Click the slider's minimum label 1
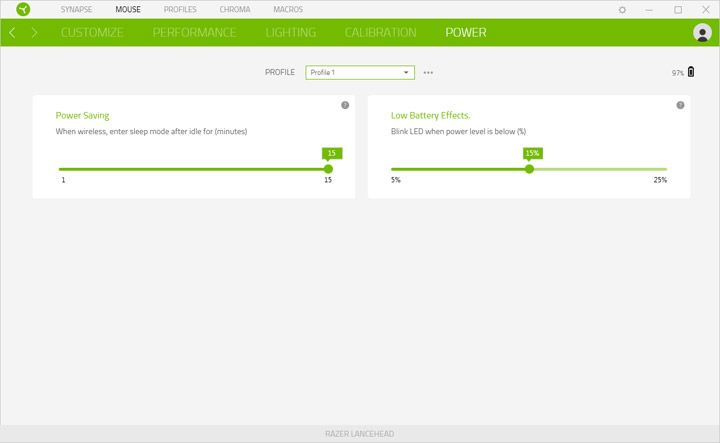 click(x=63, y=180)
